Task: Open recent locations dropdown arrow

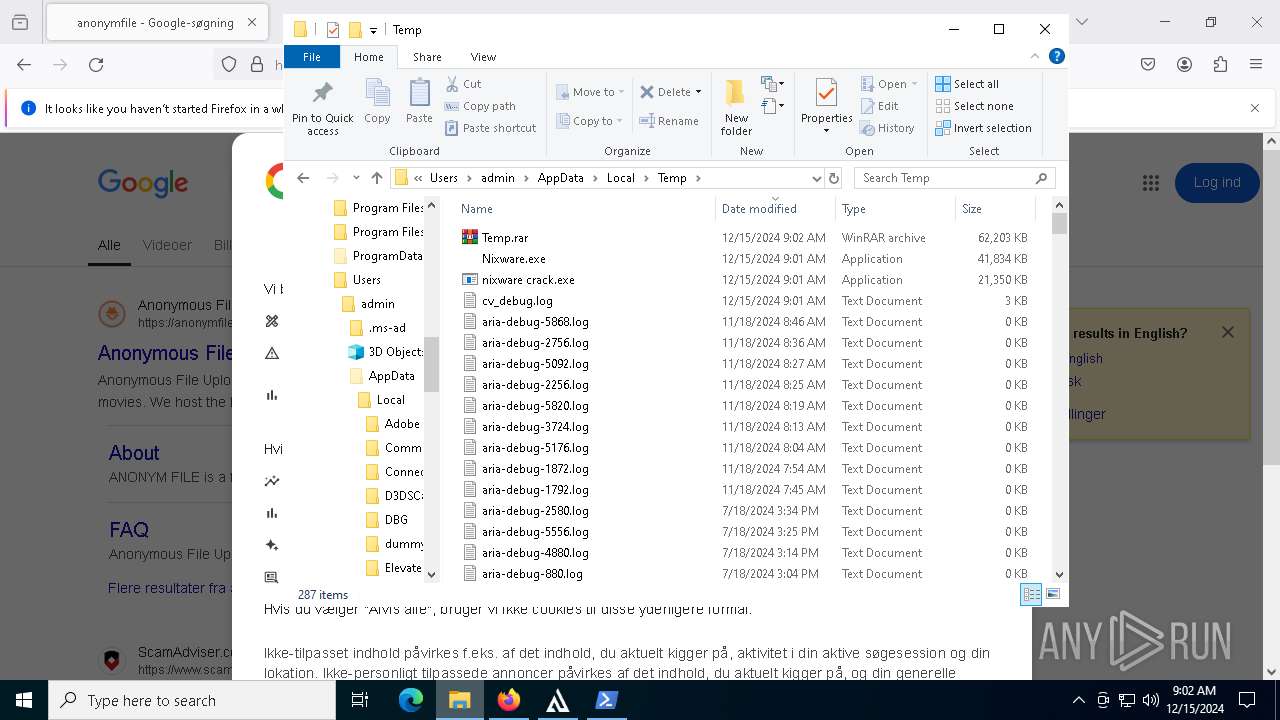Action: click(356, 178)
